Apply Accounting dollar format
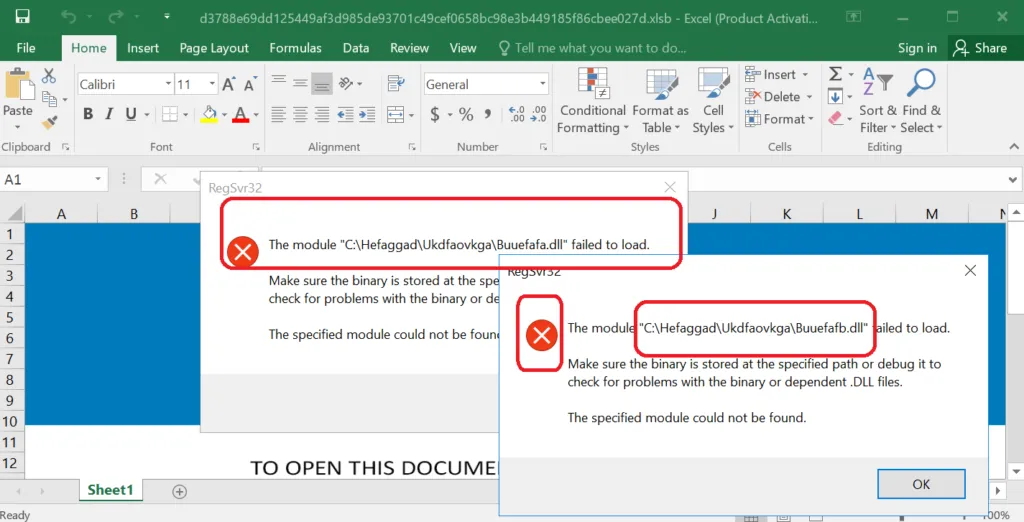Viewport: 1024px width, 522px height. [435, 114]
